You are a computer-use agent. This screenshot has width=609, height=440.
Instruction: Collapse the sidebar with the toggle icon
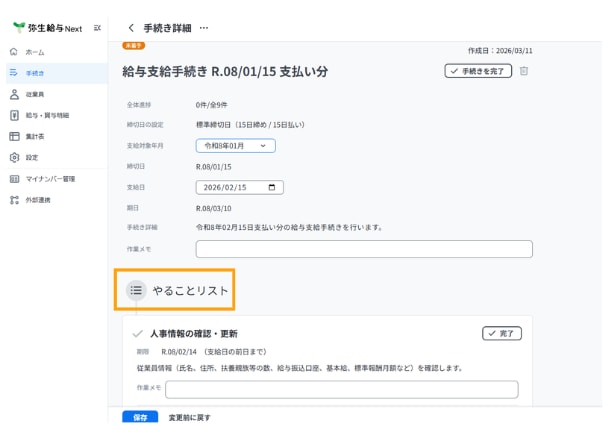tap(97, 28)
